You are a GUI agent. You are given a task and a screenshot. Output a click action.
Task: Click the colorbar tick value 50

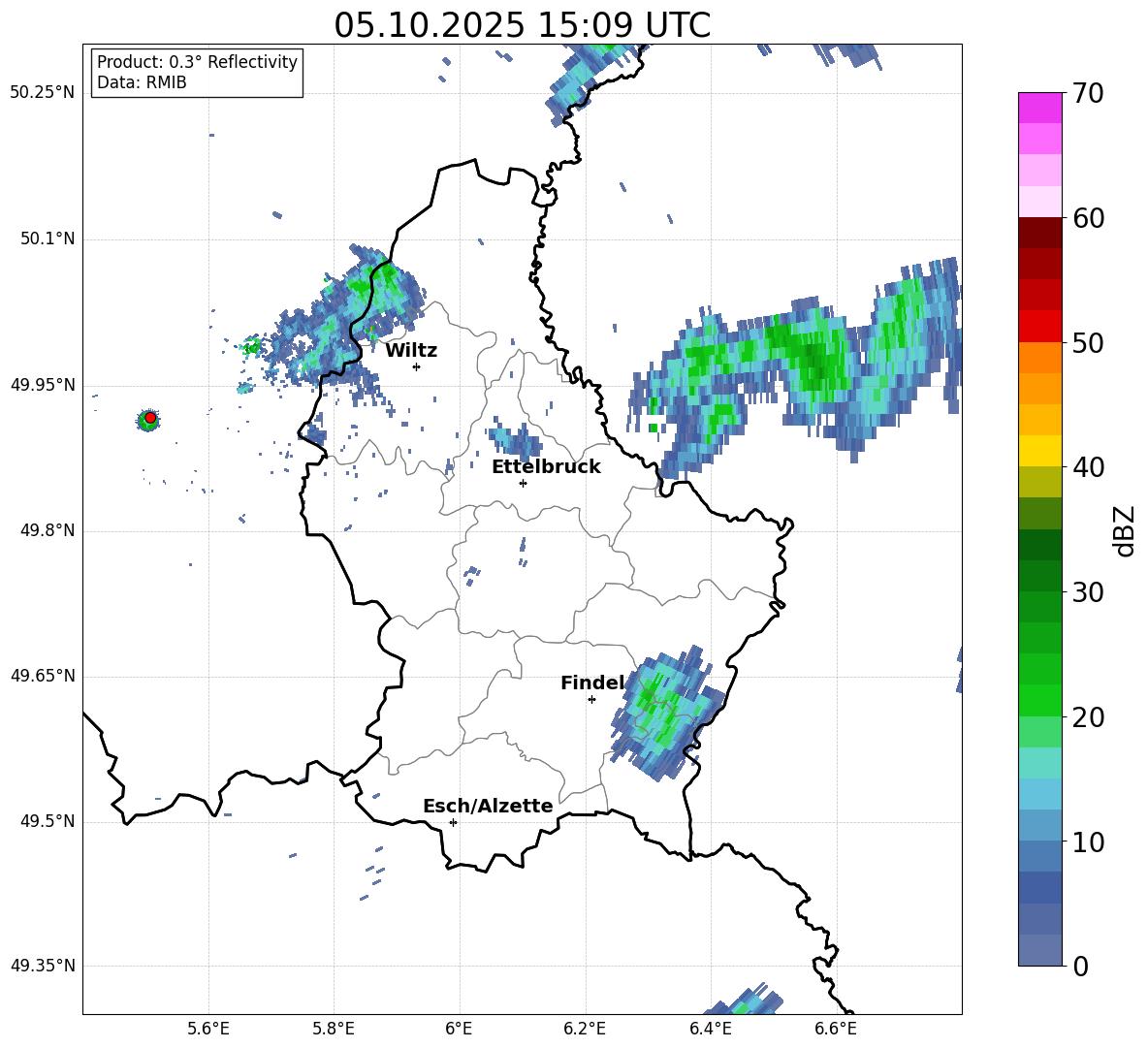pos(1088,342)
